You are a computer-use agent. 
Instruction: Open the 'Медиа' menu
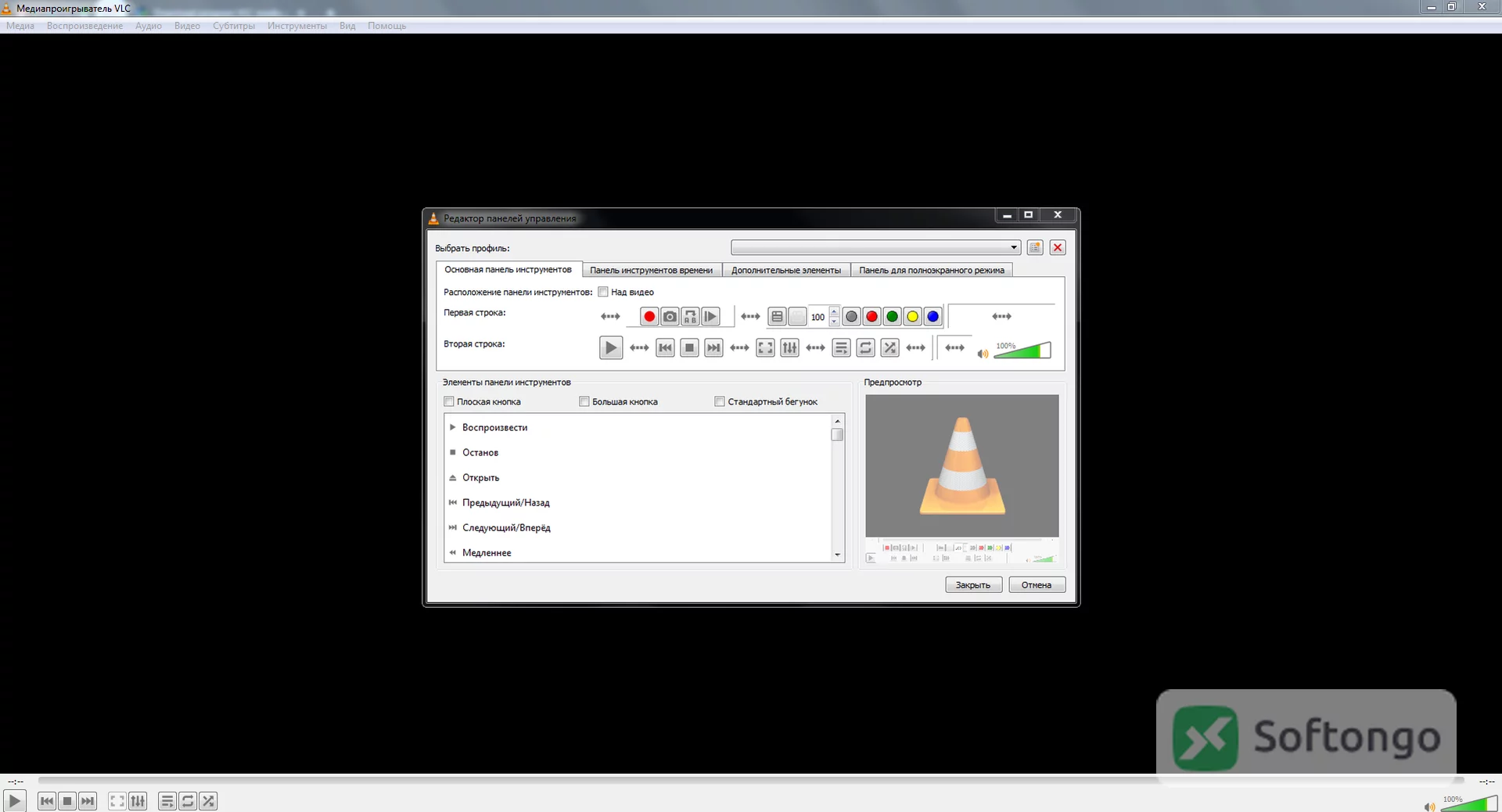[x=20, y=26]
